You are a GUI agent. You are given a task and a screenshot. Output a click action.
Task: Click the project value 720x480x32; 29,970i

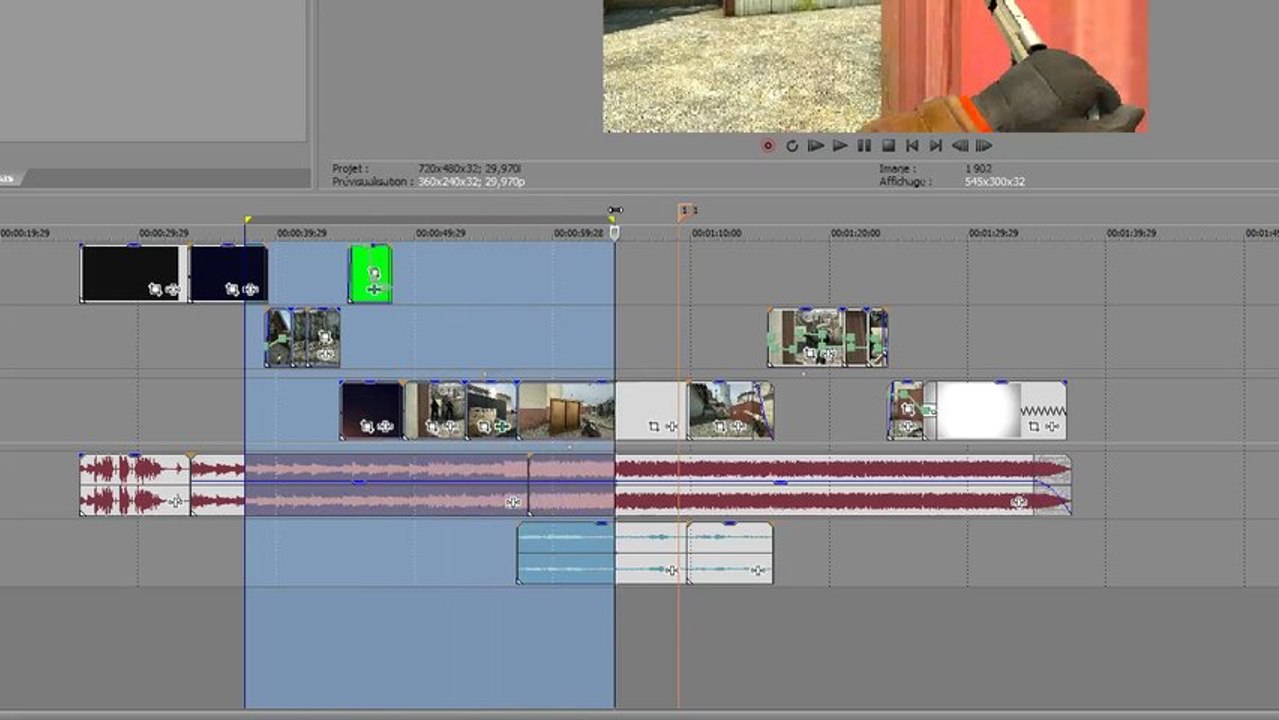469,169
